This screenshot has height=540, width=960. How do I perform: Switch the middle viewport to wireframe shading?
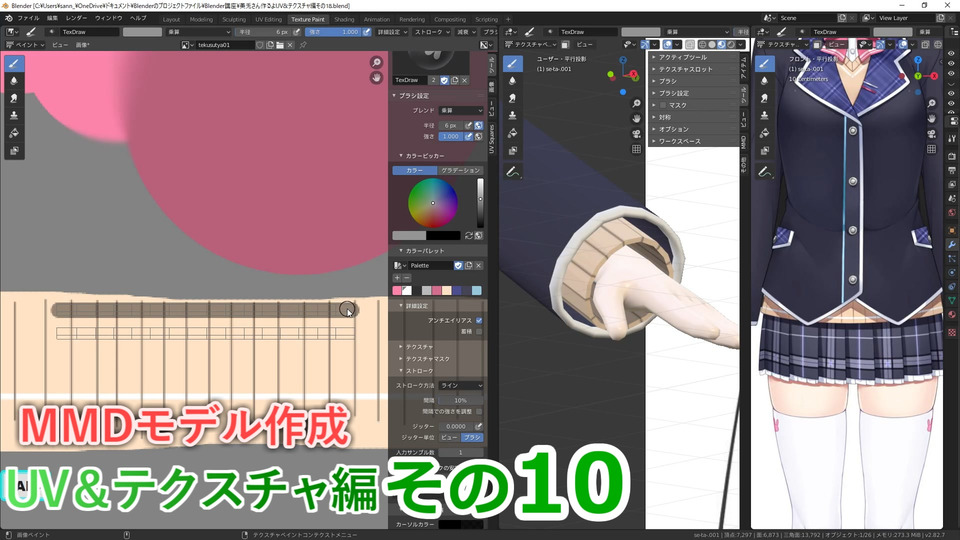[702, 45]
